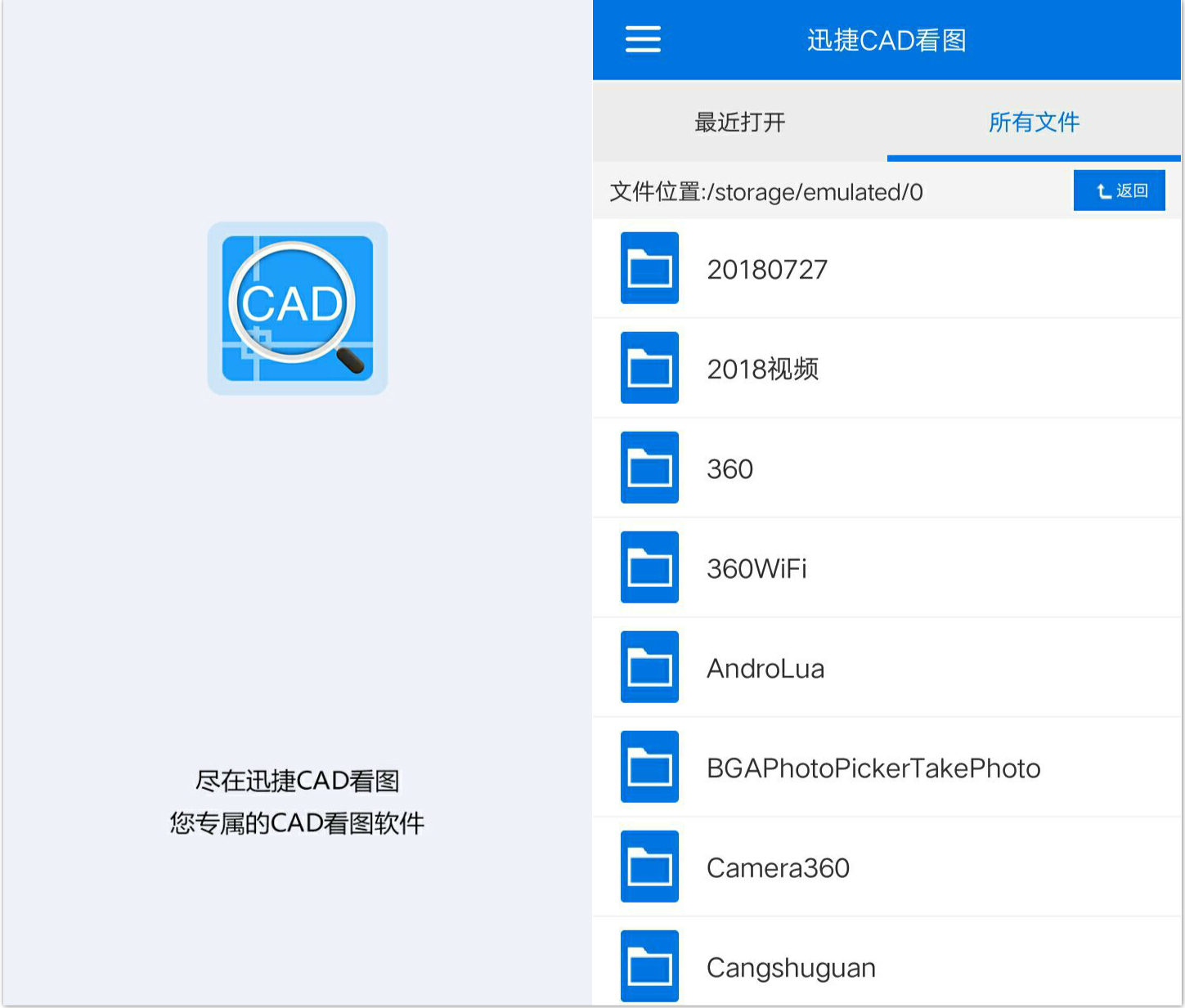Open the 360WiFi folder icon

pyautogui.click(x=649, y=567)
